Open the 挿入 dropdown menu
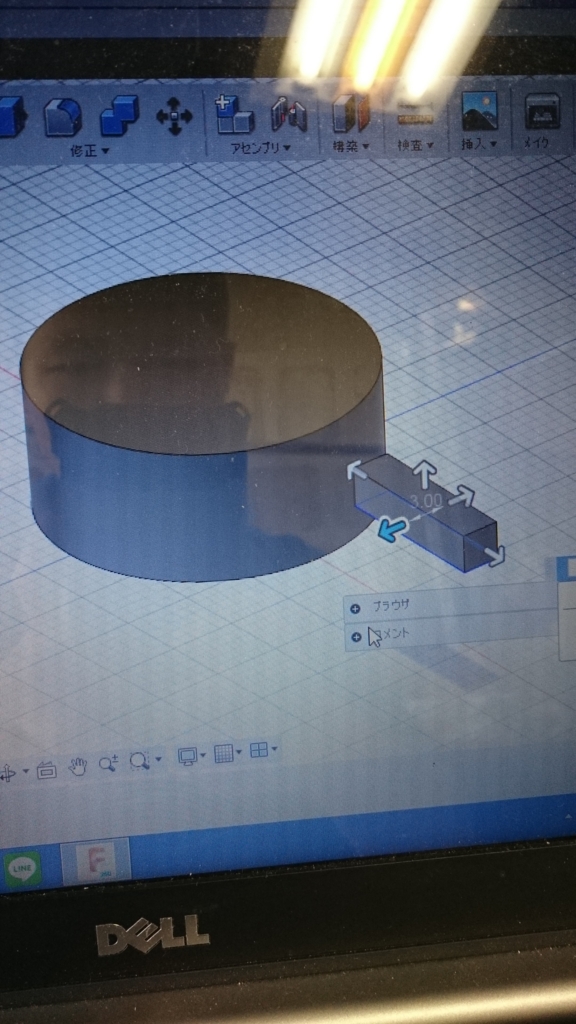This screenshot has width=576, height=1024. pos(479,144)
